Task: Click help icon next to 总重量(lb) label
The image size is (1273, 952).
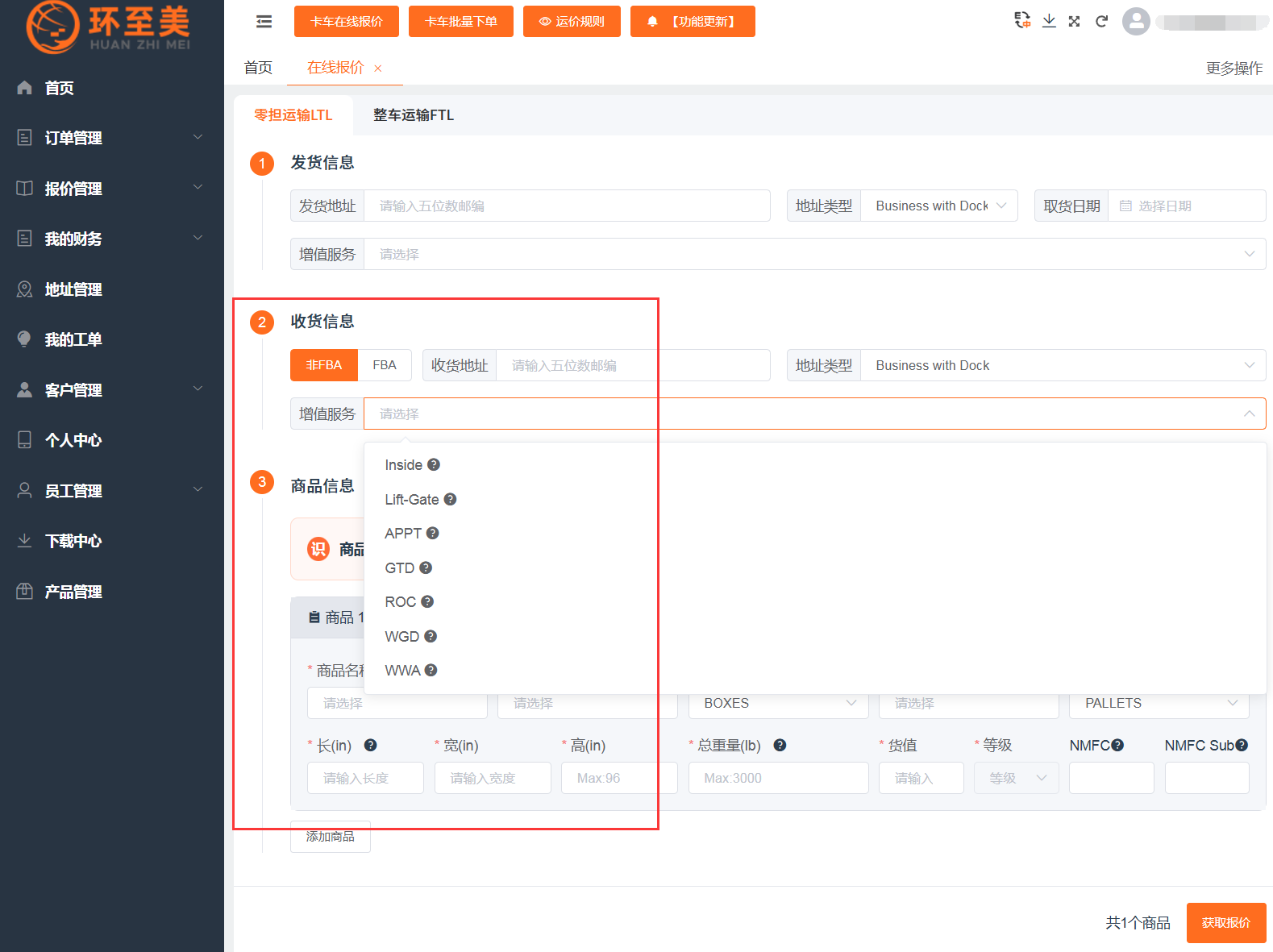Action: 780,745
